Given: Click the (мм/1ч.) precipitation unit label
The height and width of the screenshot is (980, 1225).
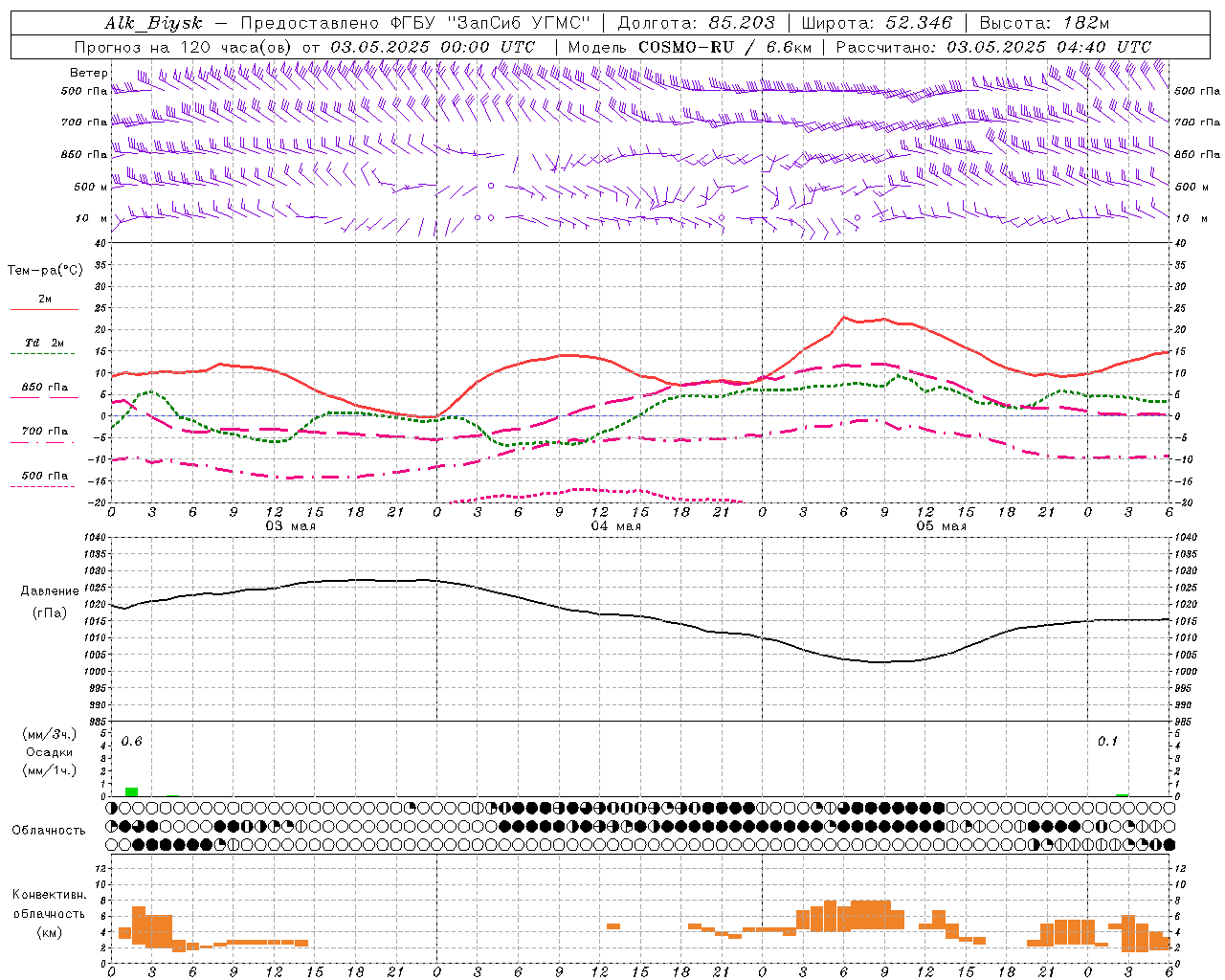Looking at the screenshot, I should click(x=50, y=770).
